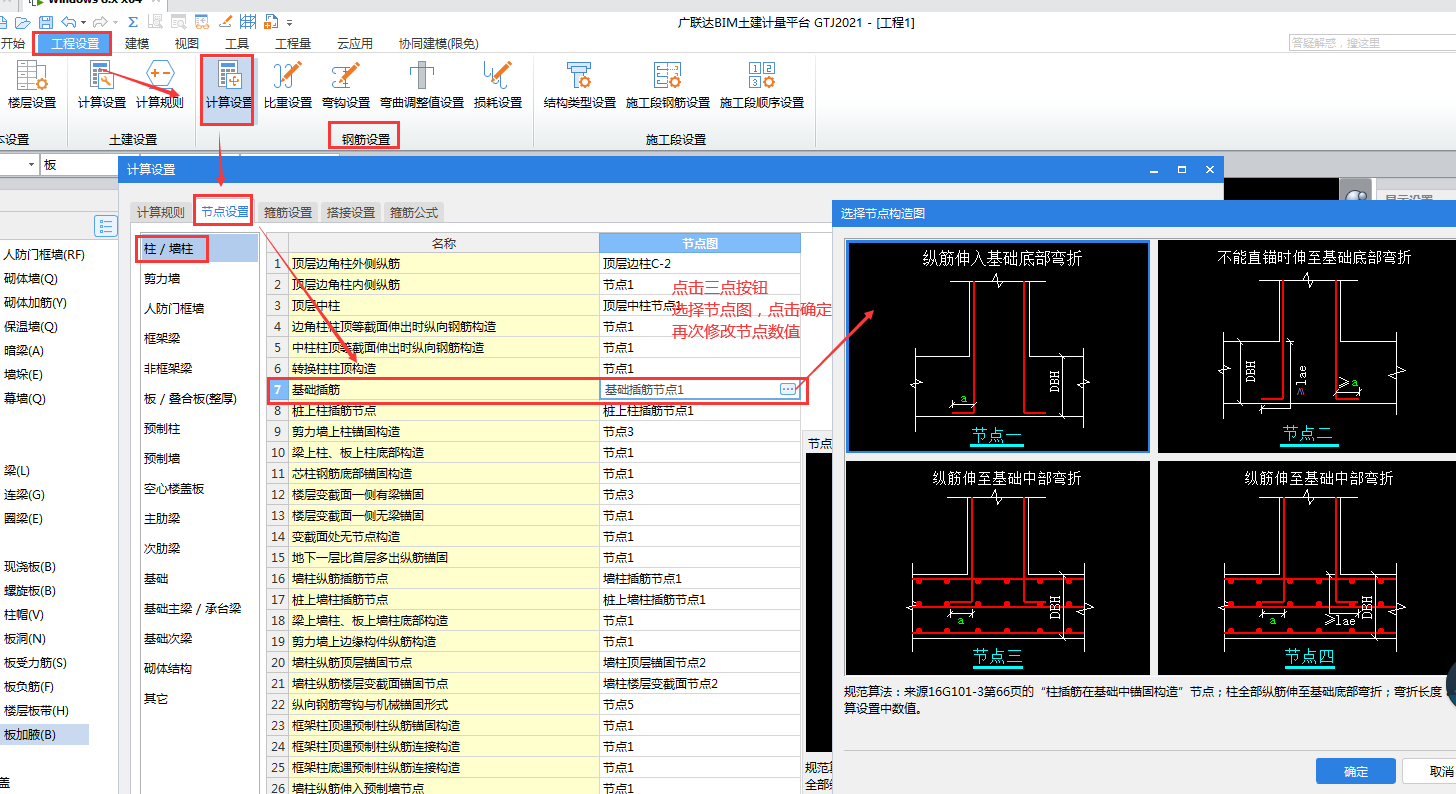Click the 顶层边柱C-2 node cell
1456x794 pixels.
coord(700,264)
